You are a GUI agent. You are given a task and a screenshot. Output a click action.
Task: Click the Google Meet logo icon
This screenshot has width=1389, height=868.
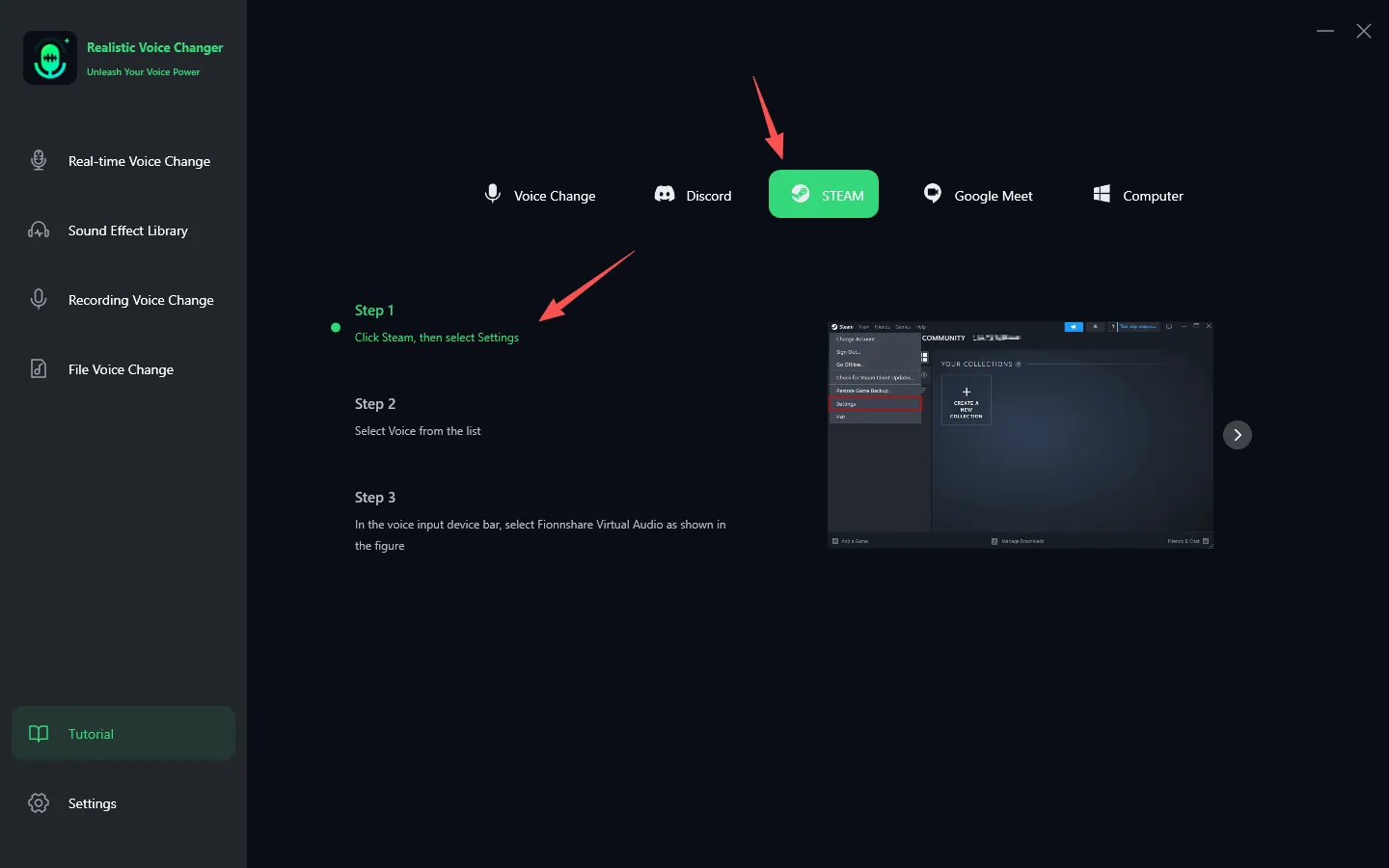(x=933, y=194)
